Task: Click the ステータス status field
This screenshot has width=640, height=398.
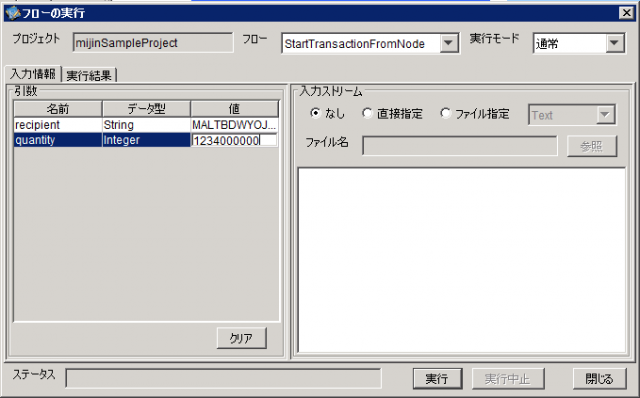Action: pyautogui.click(x=223, y=378)
